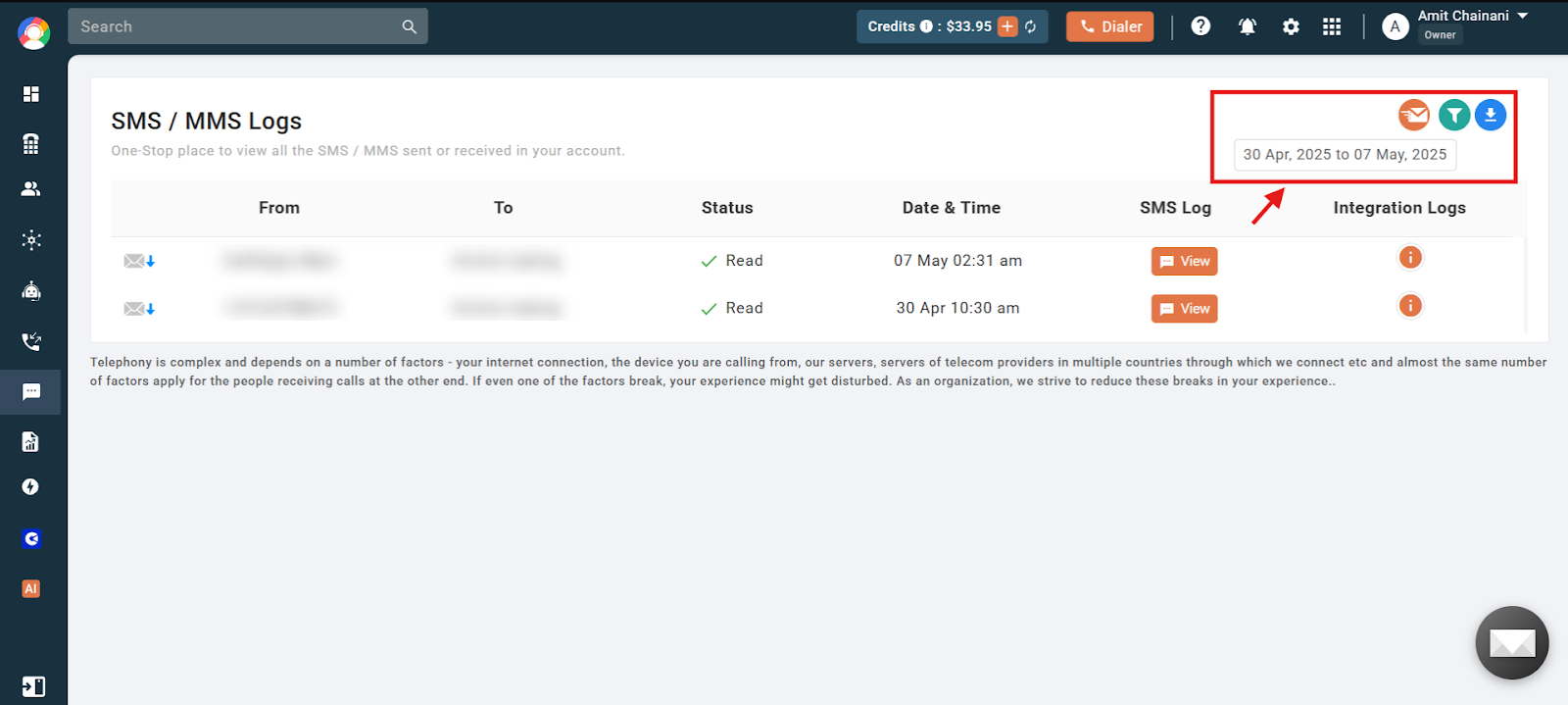The height and width of the screenshot is (705, 1568).
Task: Click the app logo in top-left corner
Action: tap(33, 32)
